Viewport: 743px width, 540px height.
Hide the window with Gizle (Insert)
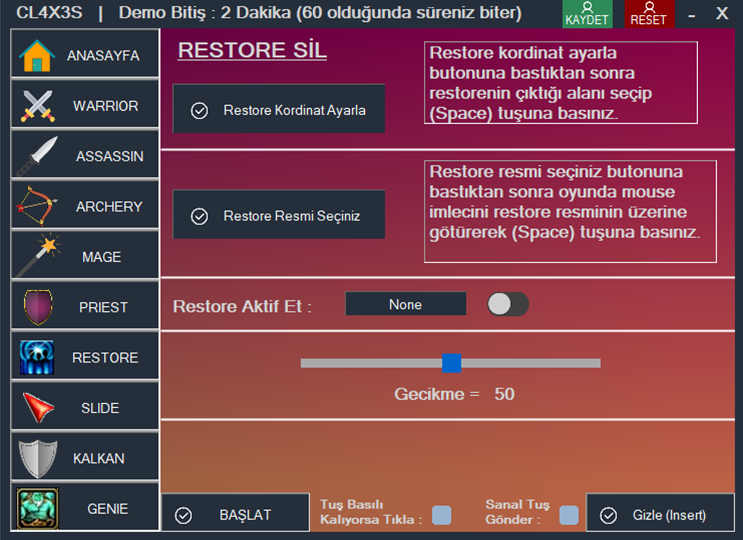point(660,515)
